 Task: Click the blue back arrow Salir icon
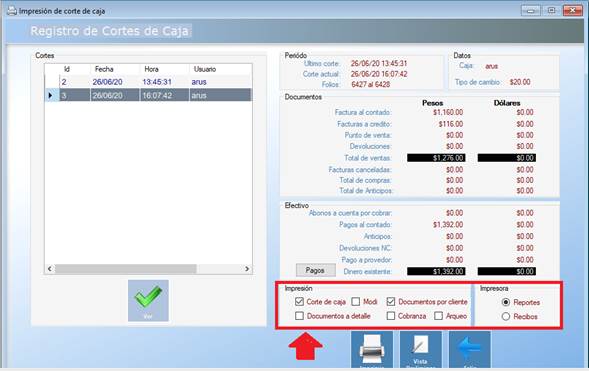pyautogui.click(x=470, y=350)
